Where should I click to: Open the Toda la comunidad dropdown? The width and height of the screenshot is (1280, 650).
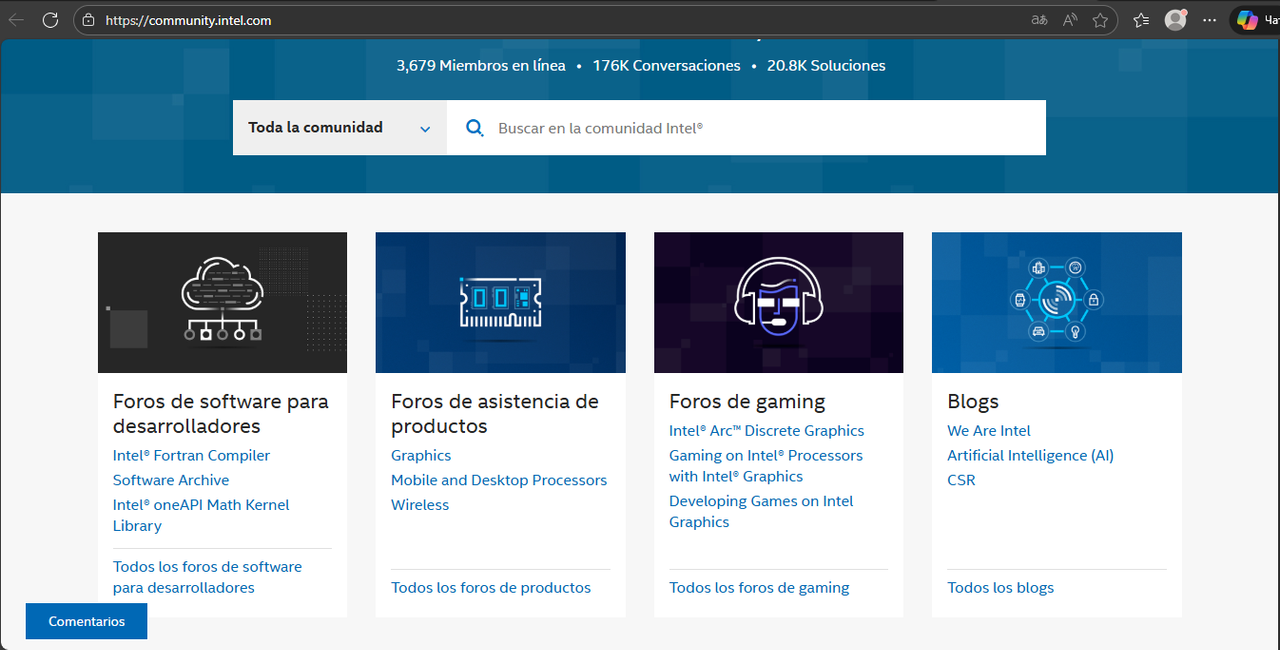(340, 128)
